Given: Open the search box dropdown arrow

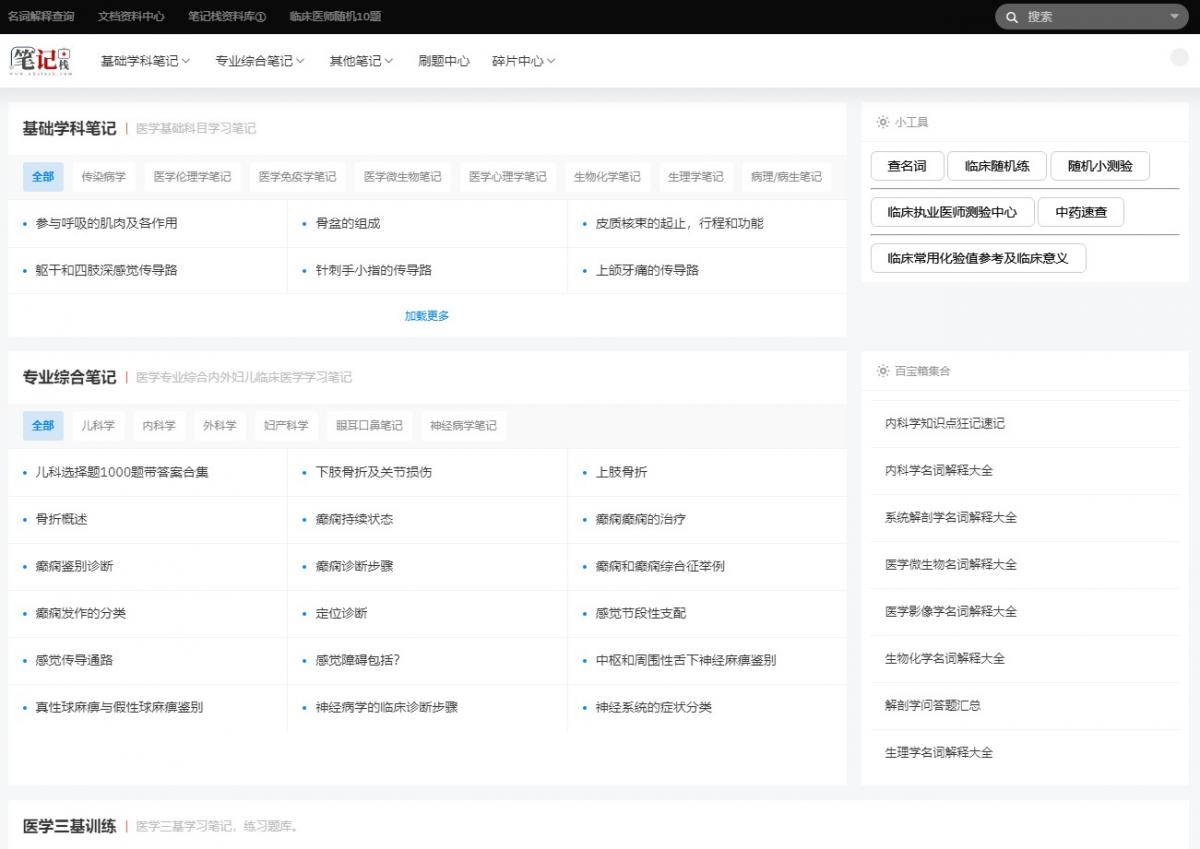Looking at the screenshot, I should pos(1174,17).
